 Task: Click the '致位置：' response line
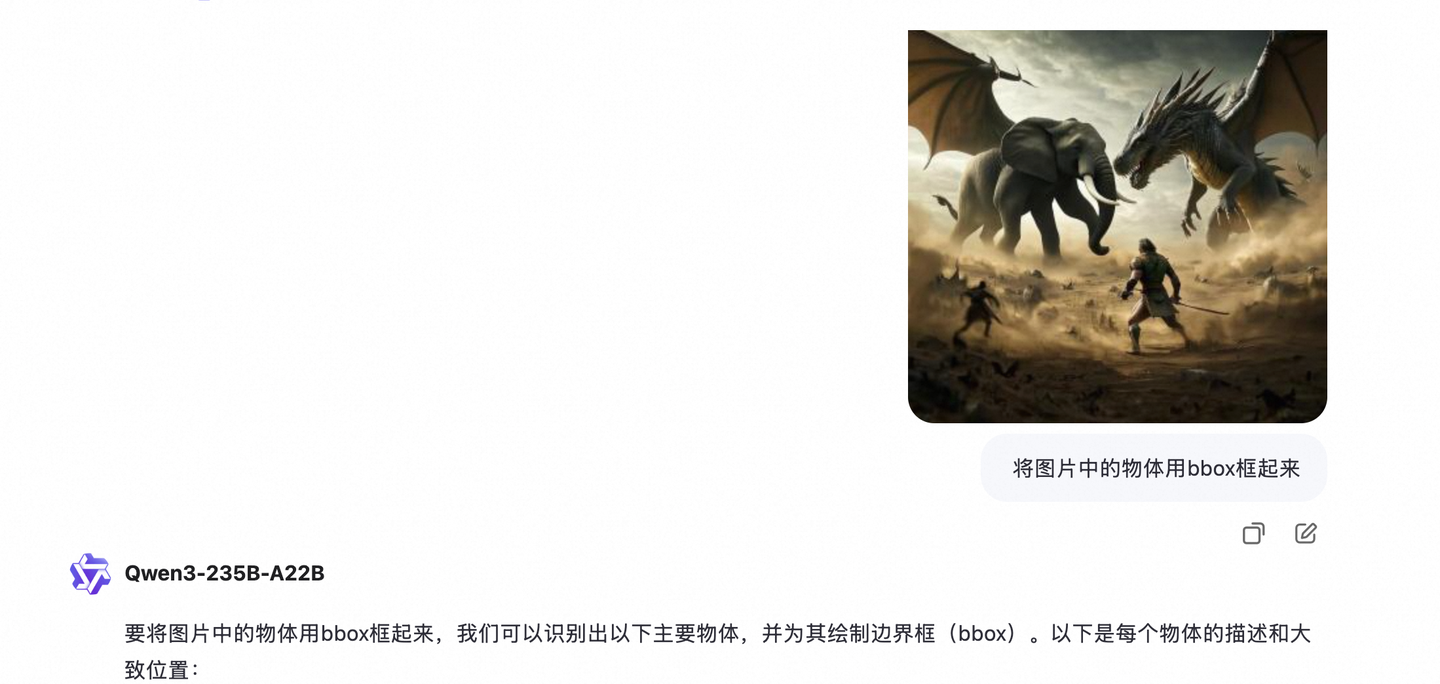point(162,670)
